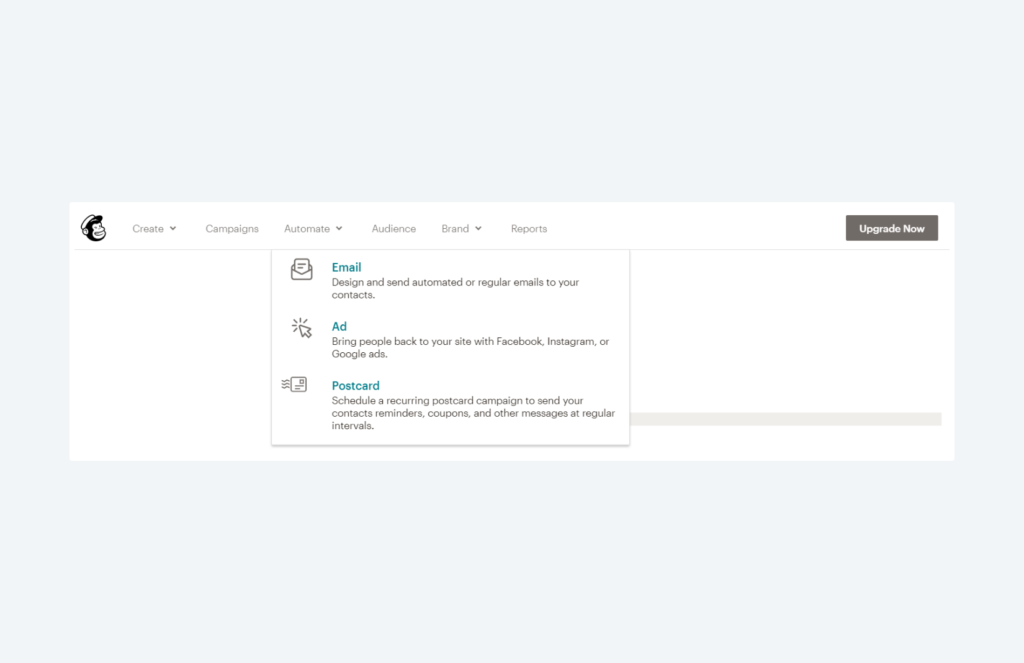The image size is (1024, 663).
Task: Click the Ad description about Facebook ads
Action: click(470, 348)
